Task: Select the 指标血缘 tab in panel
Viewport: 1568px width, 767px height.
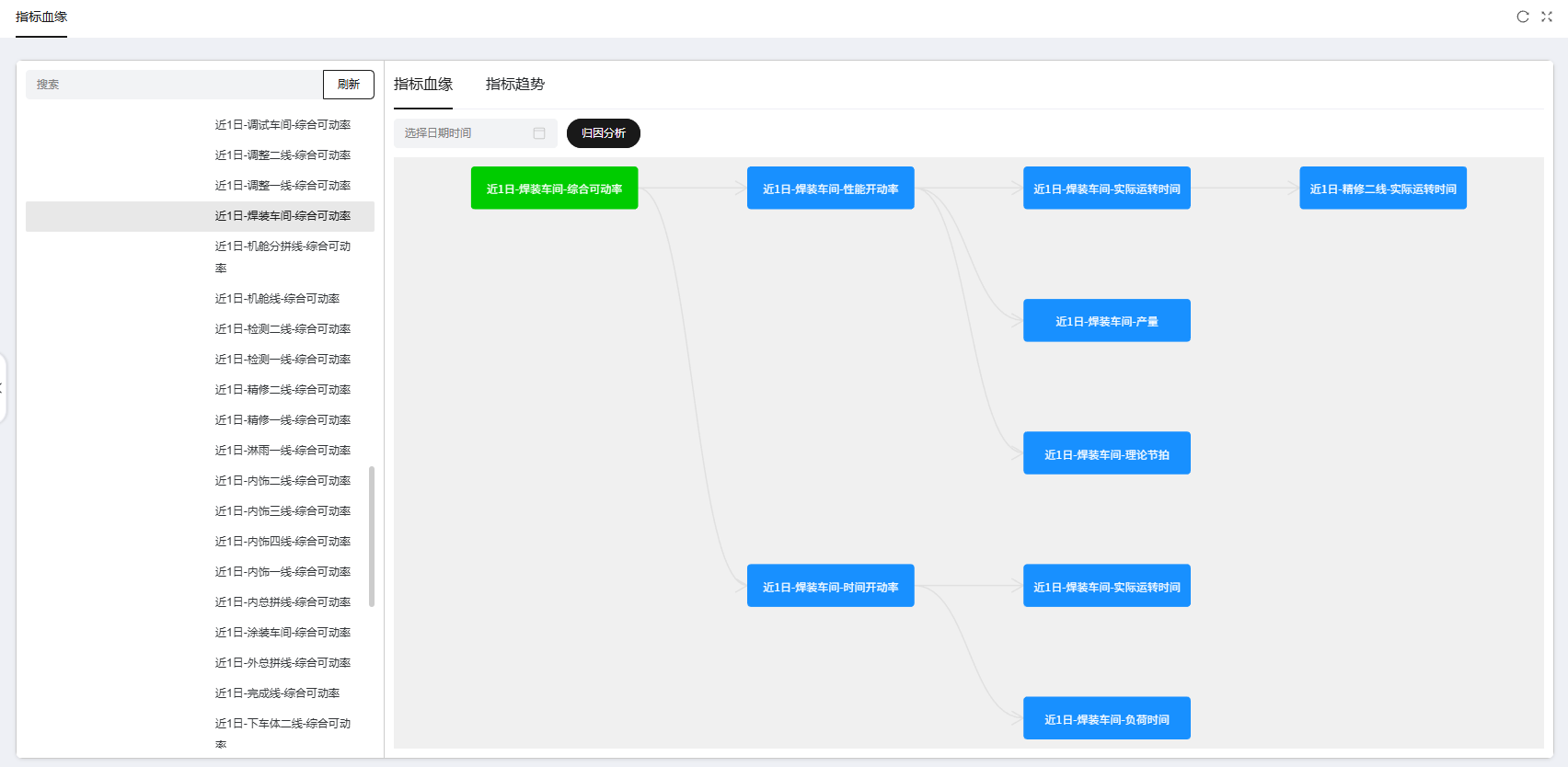Action: click(423, 85)
